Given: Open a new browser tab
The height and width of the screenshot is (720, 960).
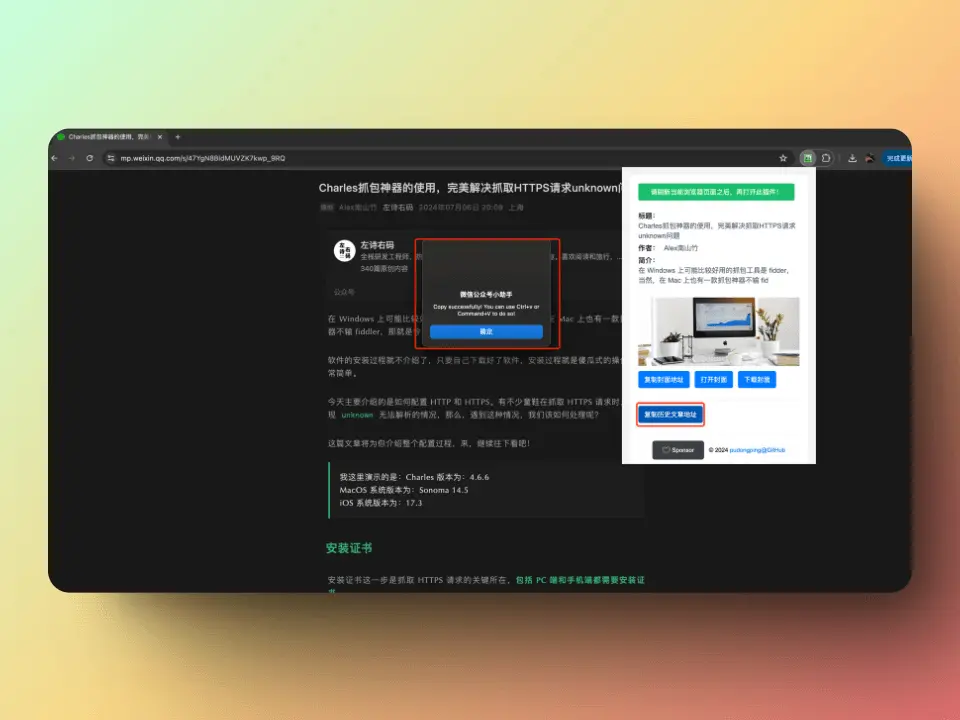Looking at the screenshot, I should tap(178, 136).
